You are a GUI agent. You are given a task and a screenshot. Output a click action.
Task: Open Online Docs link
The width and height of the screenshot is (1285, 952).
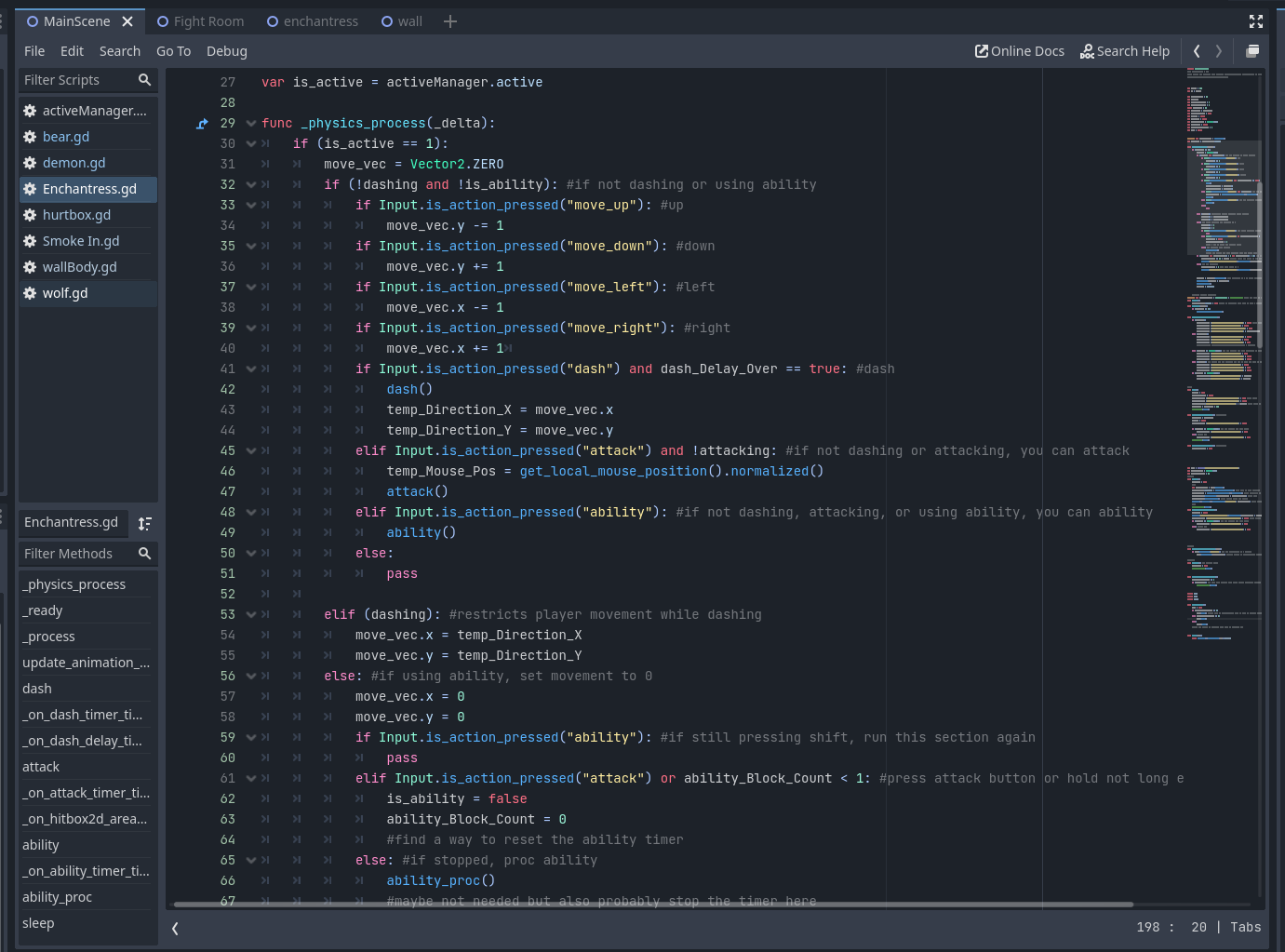pyautogui.click(x=1019, y=51)
